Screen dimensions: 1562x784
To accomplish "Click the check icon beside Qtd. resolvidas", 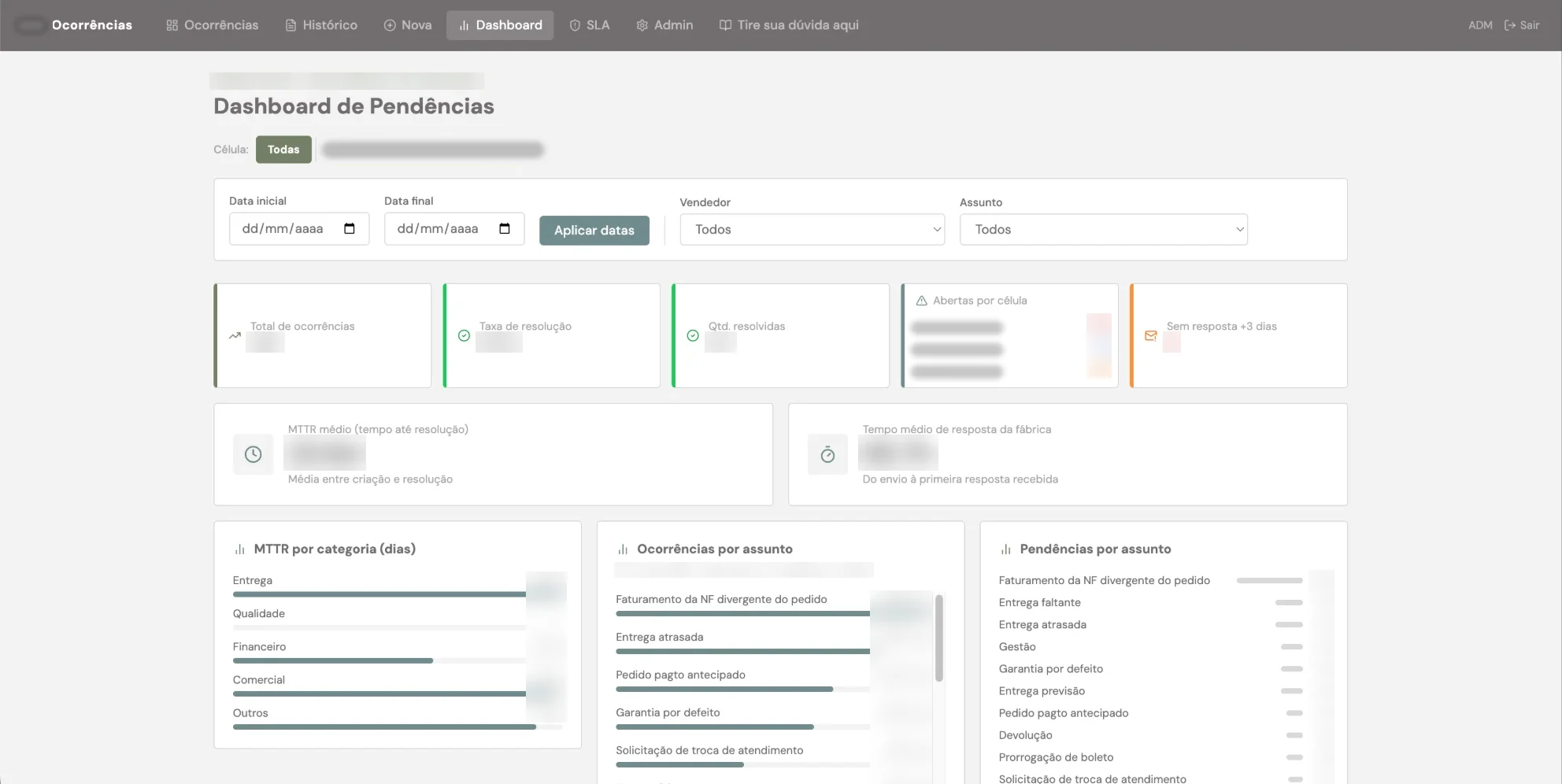I will (693, 336).
